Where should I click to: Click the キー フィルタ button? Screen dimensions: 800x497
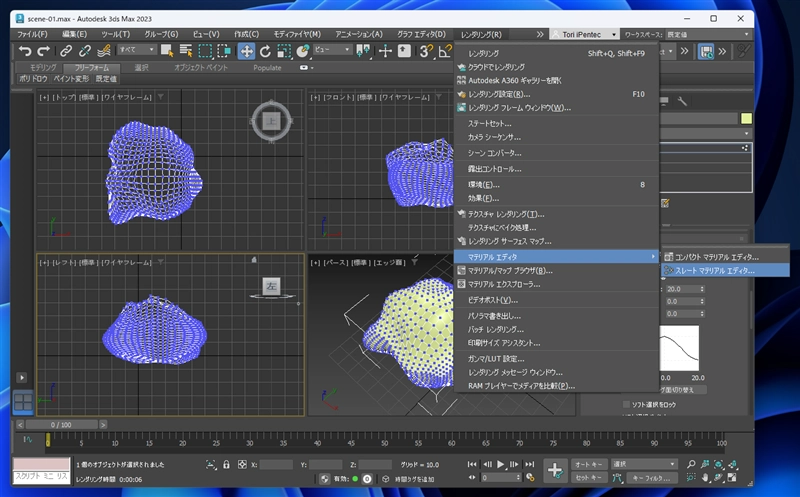point(652,478)
